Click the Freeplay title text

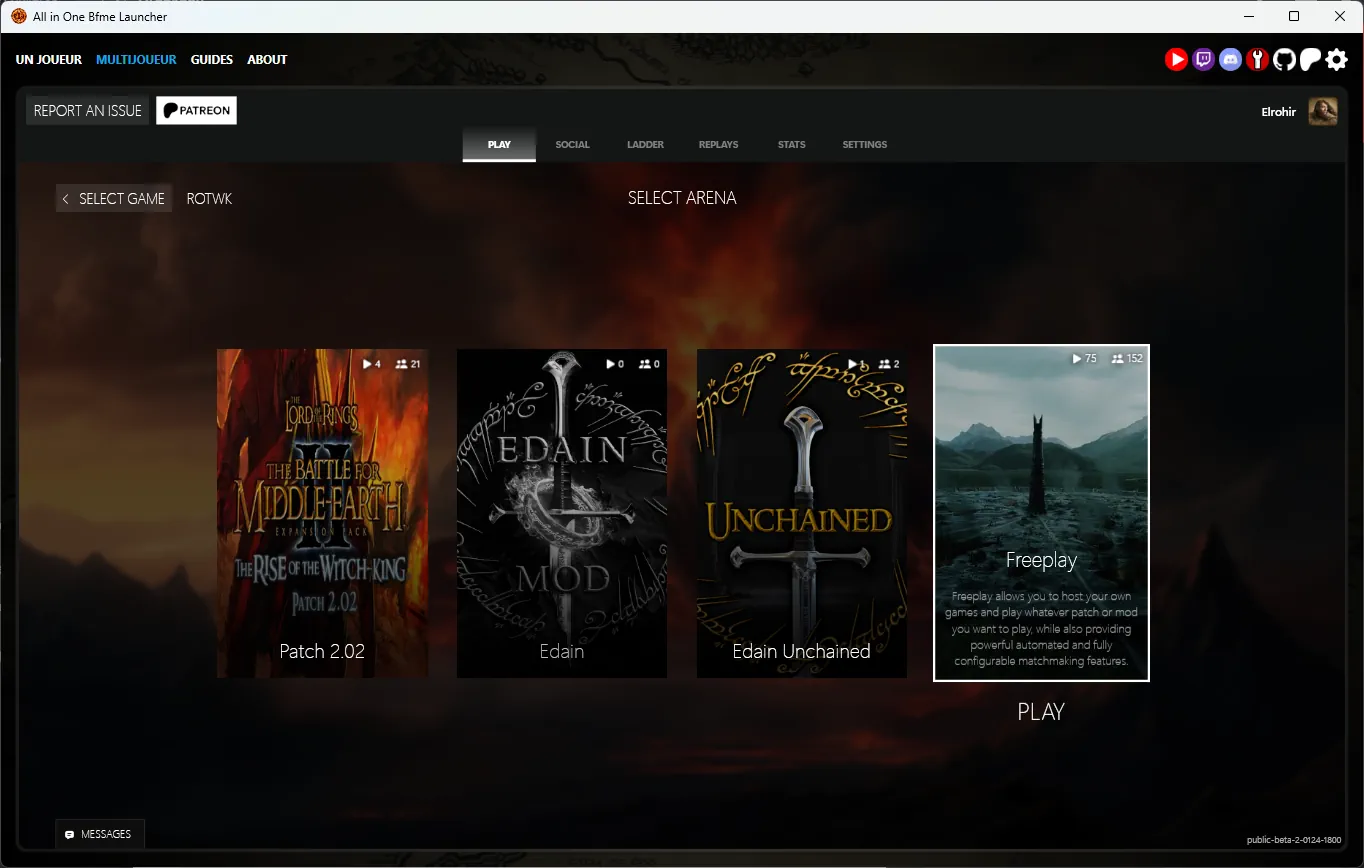[x=1041, y=561]
